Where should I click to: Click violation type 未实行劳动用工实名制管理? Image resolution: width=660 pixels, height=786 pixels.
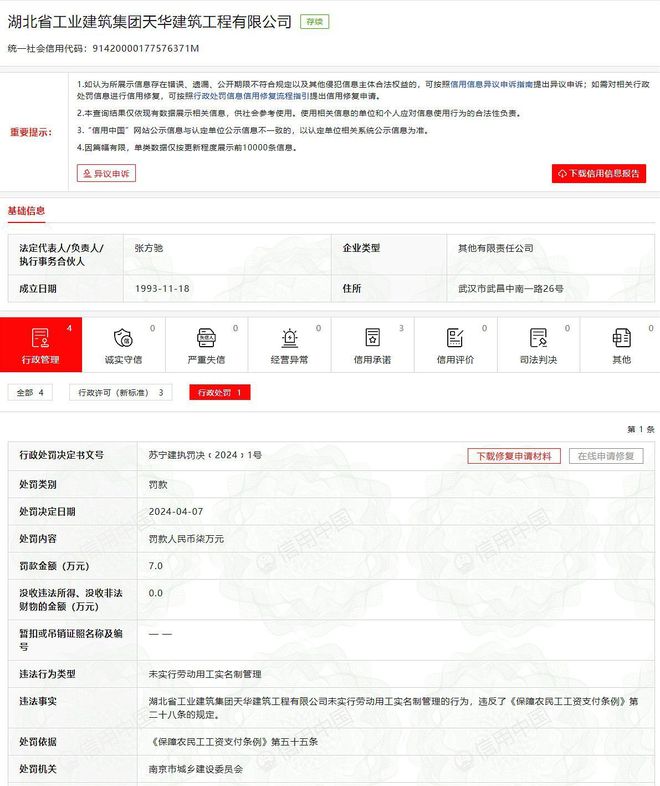pos(205,674)
